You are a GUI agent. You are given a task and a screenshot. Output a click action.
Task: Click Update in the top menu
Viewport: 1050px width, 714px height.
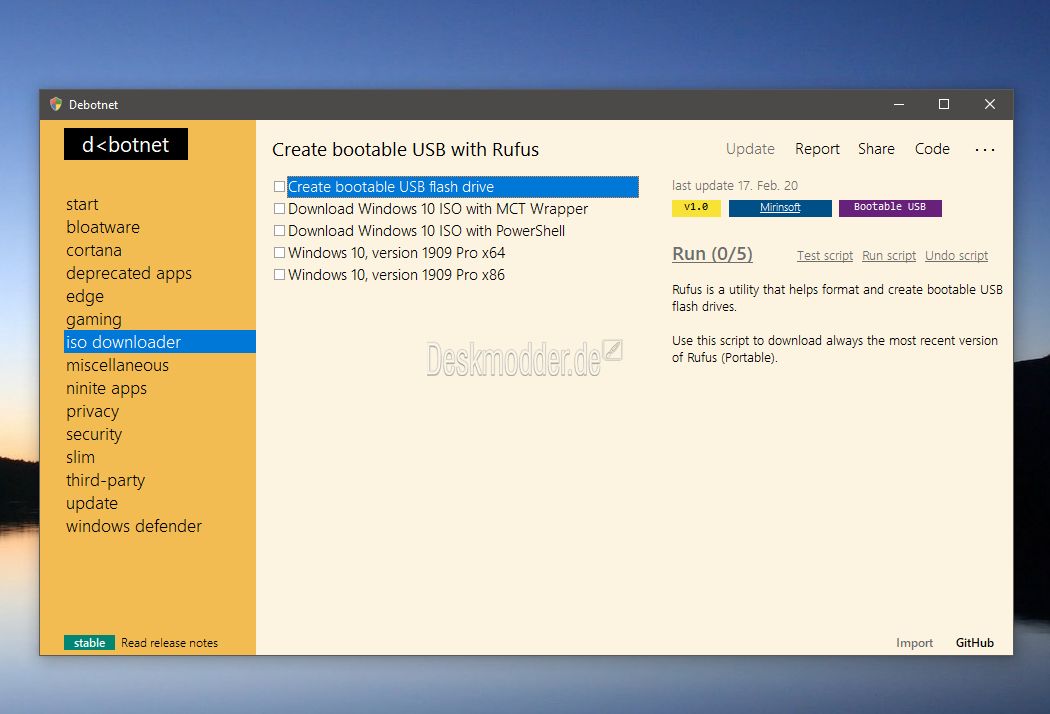coord(750,149)
